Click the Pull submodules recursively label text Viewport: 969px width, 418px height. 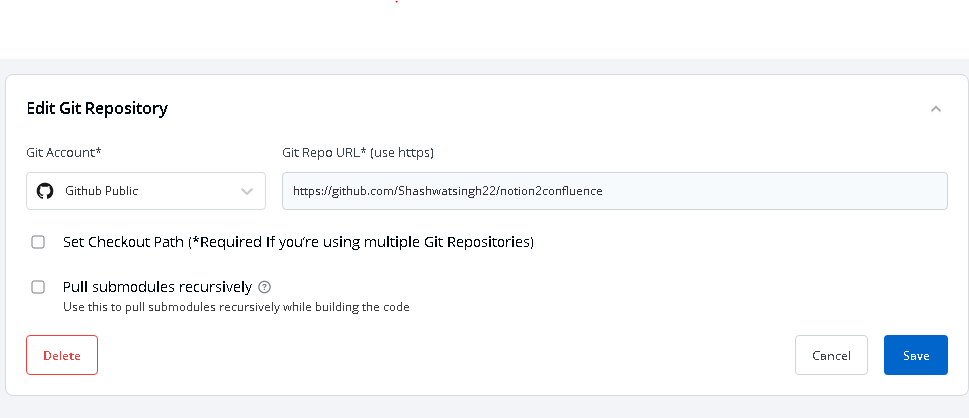(158, 287)
